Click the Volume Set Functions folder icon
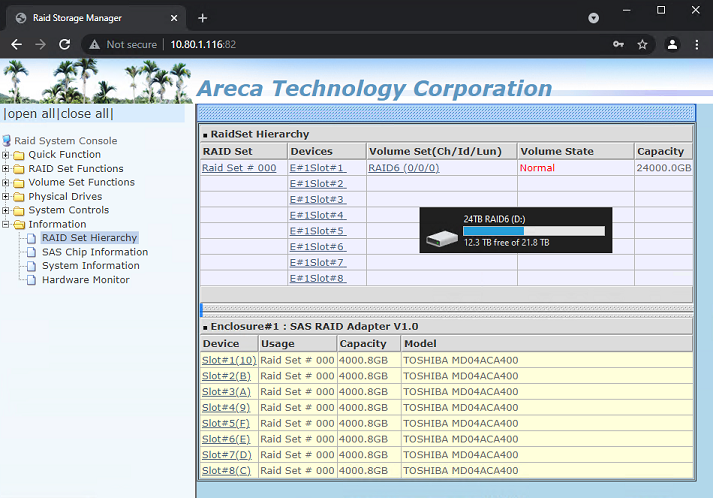 click(x=19, y=183)
